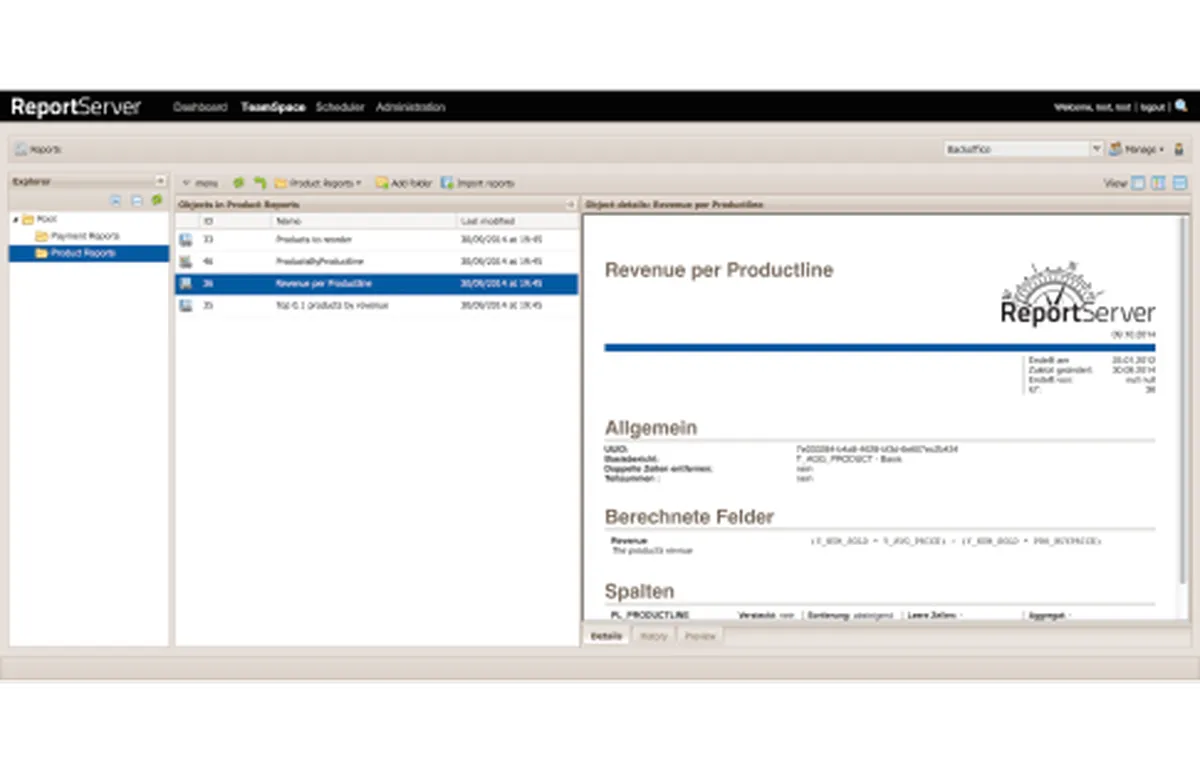Click report icon of Revenue per Productline
The width and height of the screenshot is (1200, 772).
coord(186,283)
